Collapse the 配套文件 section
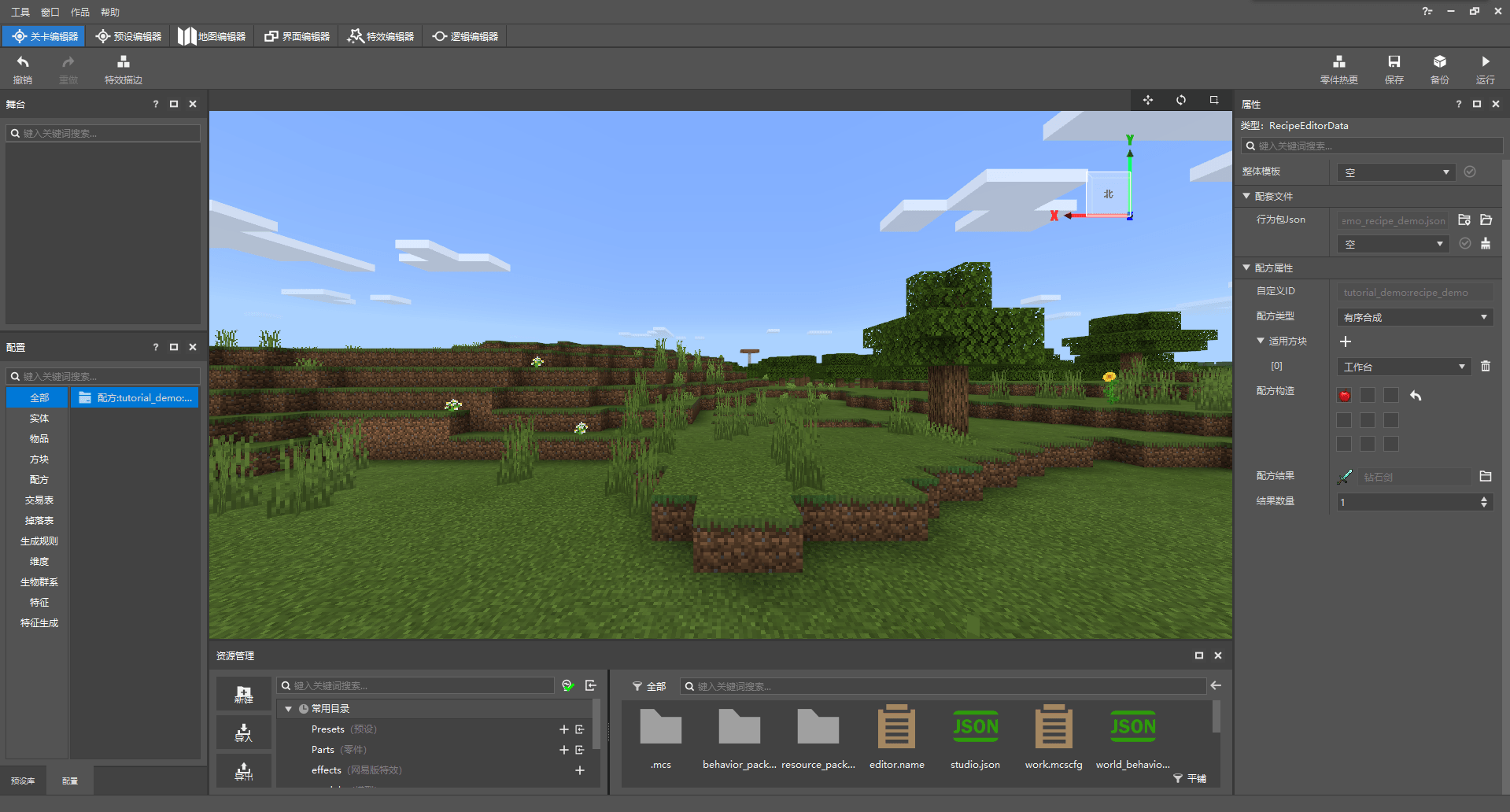The height and width of the screenshot is (812, 1510). (x=1246, y=196)
